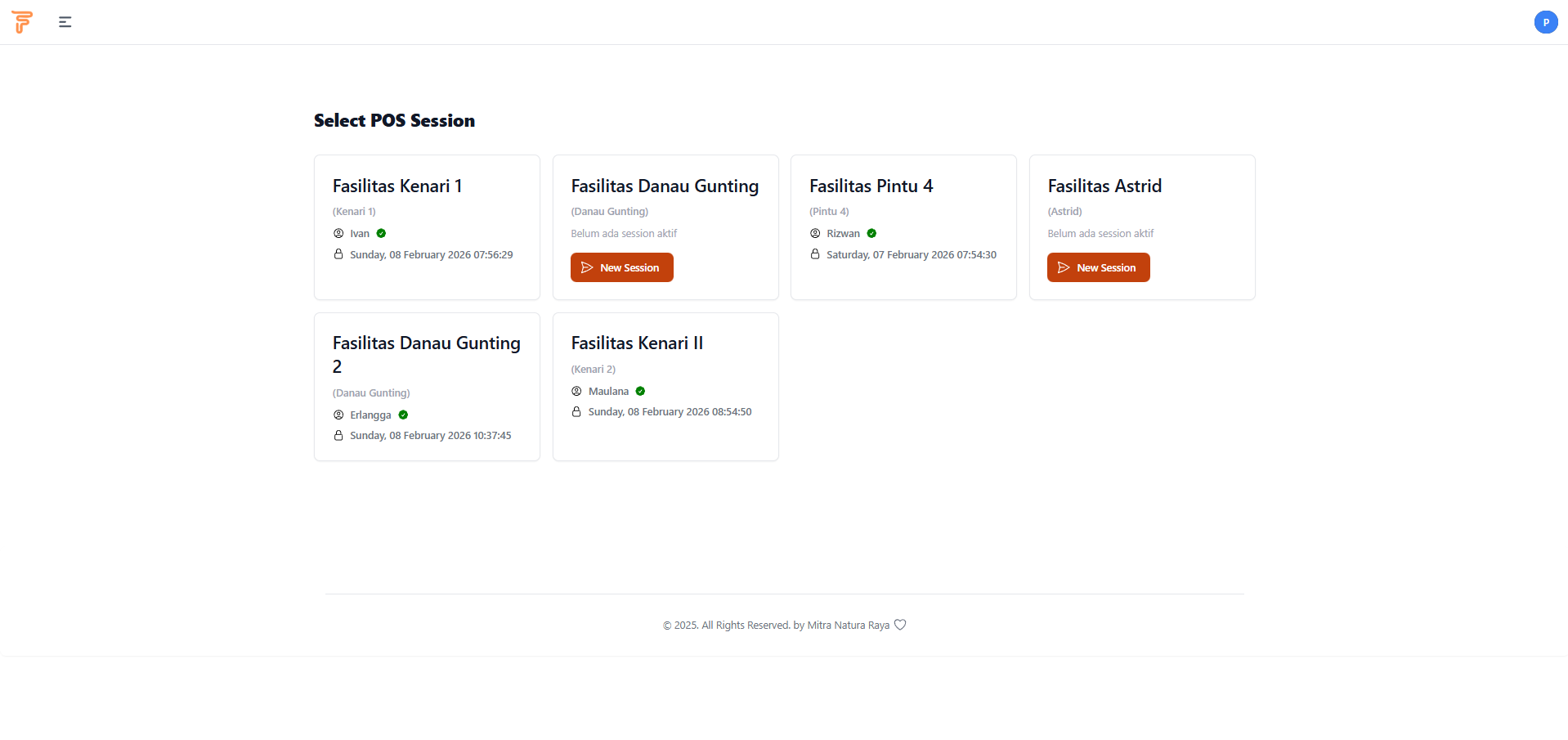Start New Session for Fasilitas Danau Gunting
Screen dimensions: 1568x740
coord(621,267)
